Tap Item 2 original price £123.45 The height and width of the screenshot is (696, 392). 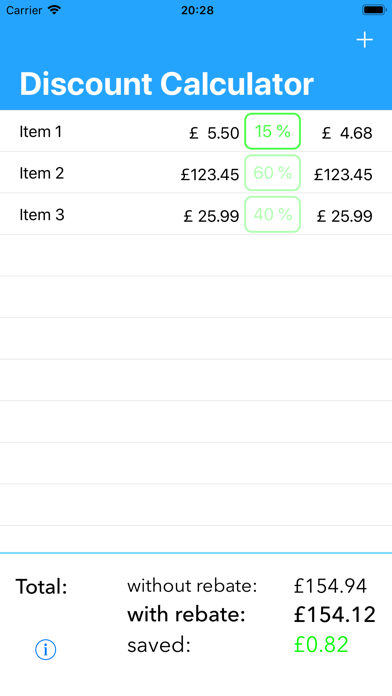(x=210, y=174)
